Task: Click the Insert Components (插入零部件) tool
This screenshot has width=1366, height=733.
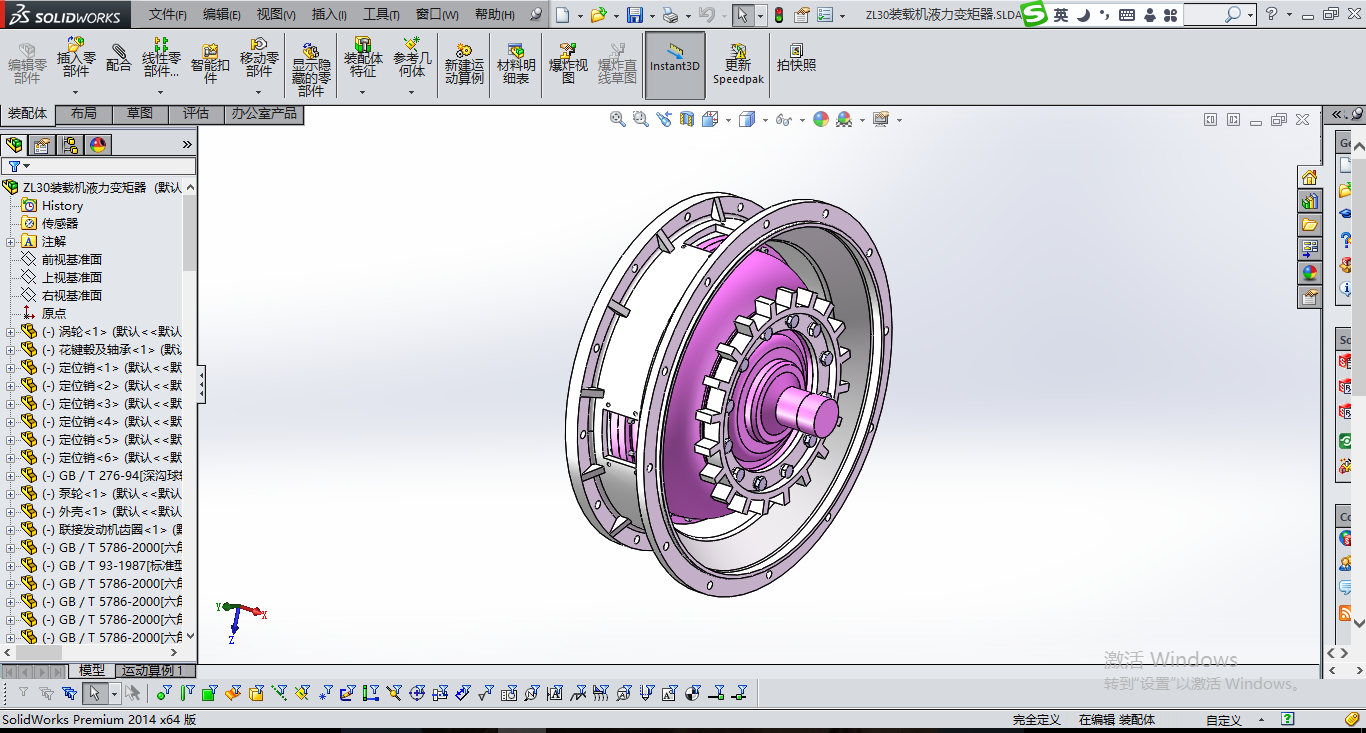Action: click(76, 57)
